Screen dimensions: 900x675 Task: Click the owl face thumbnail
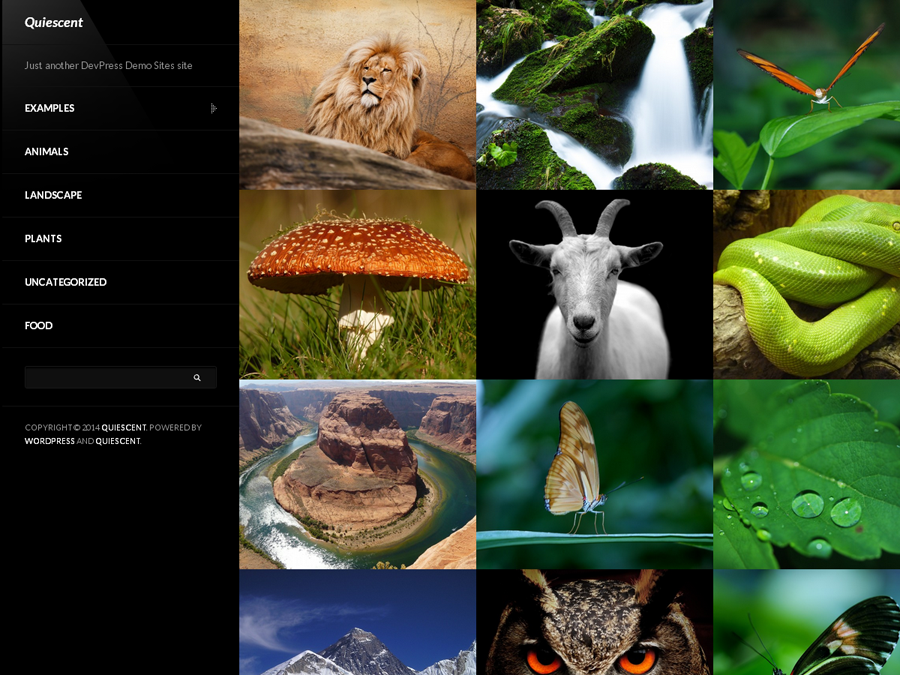[x=594, y=623]
